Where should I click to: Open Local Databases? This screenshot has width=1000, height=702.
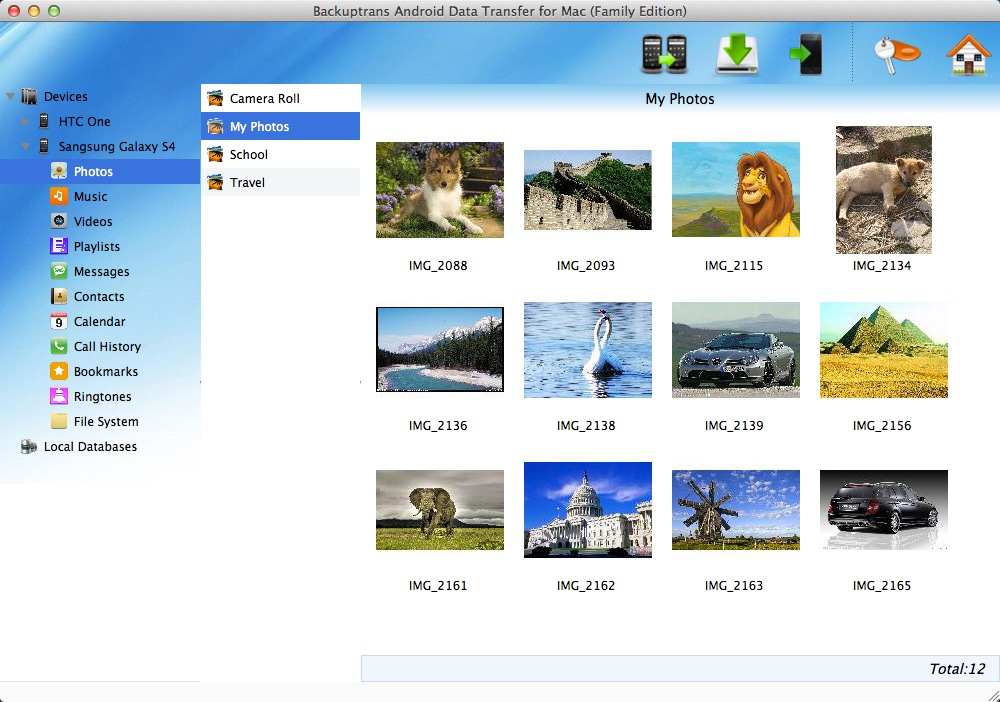coord(91,446)
